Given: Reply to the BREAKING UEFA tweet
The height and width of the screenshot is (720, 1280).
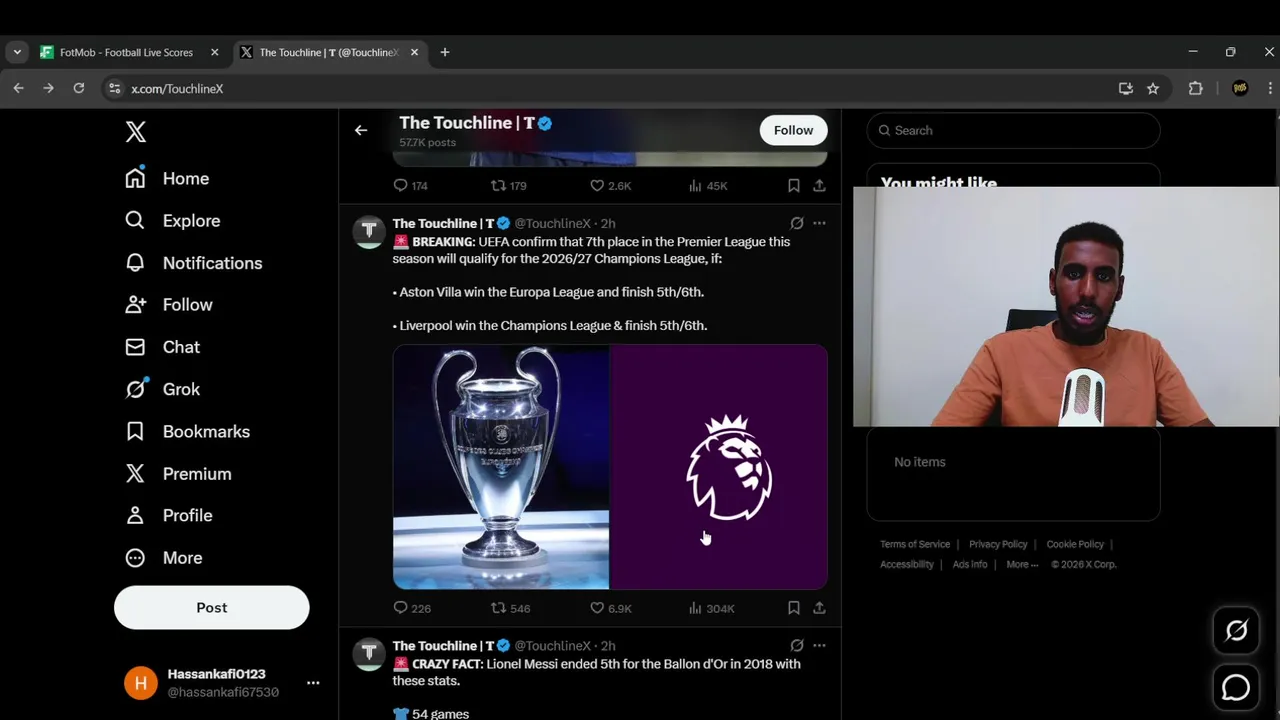Looking at the screenshot, I should click(x=400, y=608).
